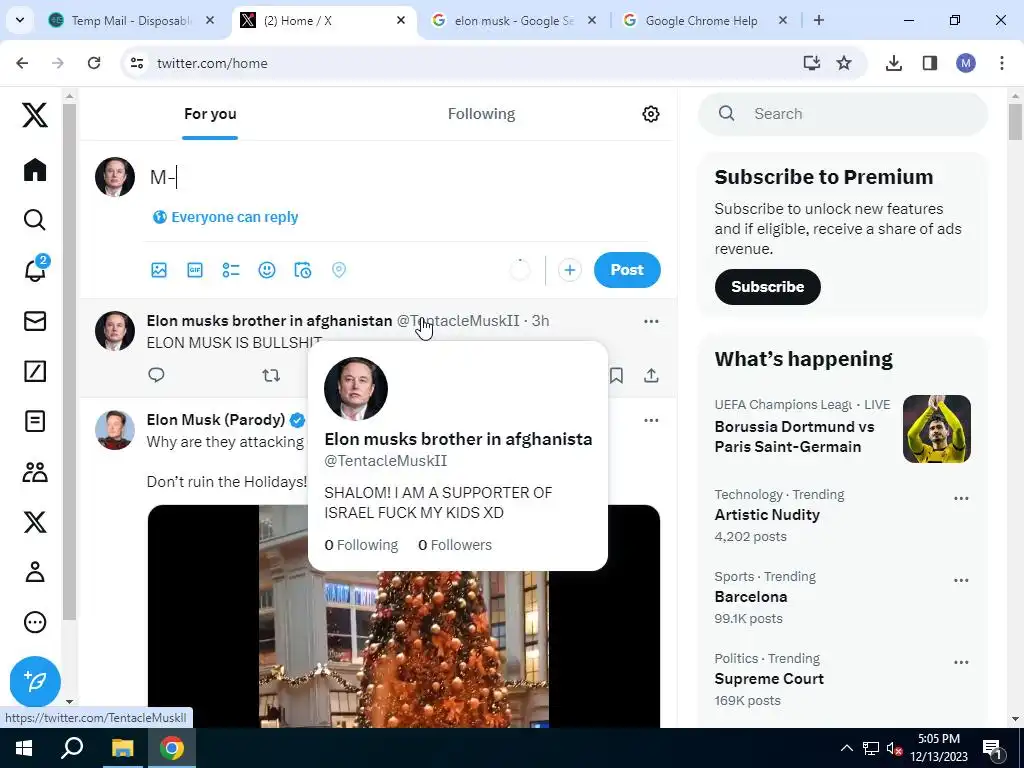Open Borussia Dortmund vs Paris Saint-Germain trend
This screenshot has width=1024, height=768.
pyautogui.click(x=793, y=436)
